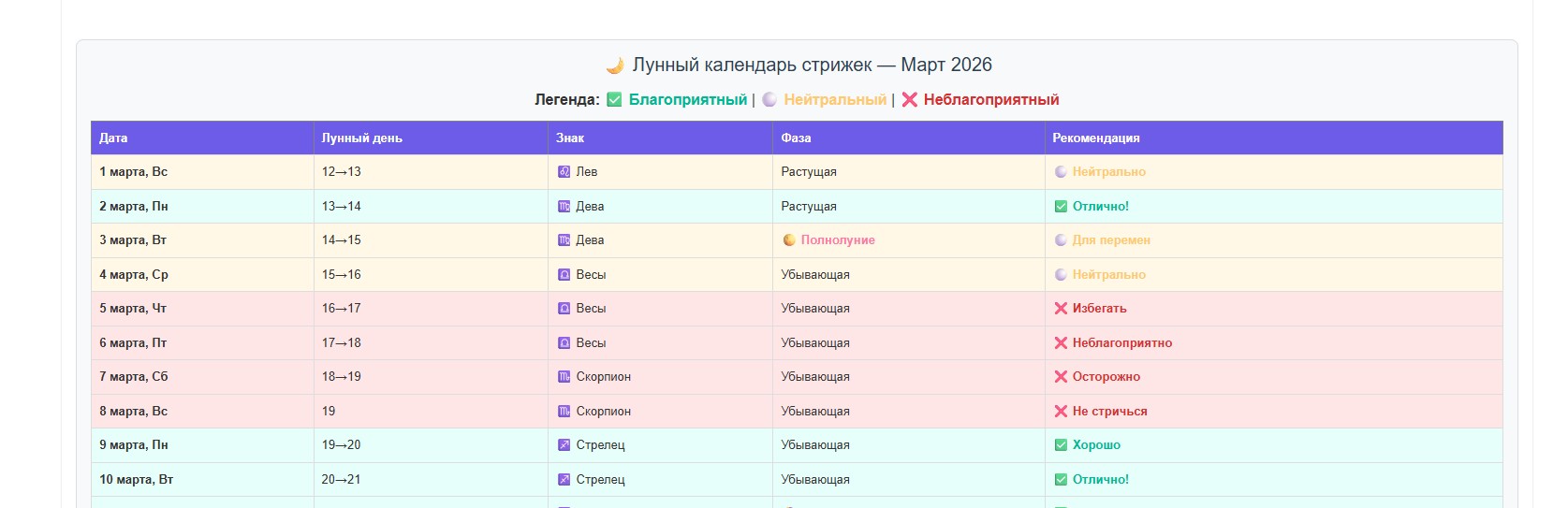Image resolution: width=1568 pixels, height=508 pixels.
Task: Select the Scorpio icon in the 7 марта row
Action: 564,377
